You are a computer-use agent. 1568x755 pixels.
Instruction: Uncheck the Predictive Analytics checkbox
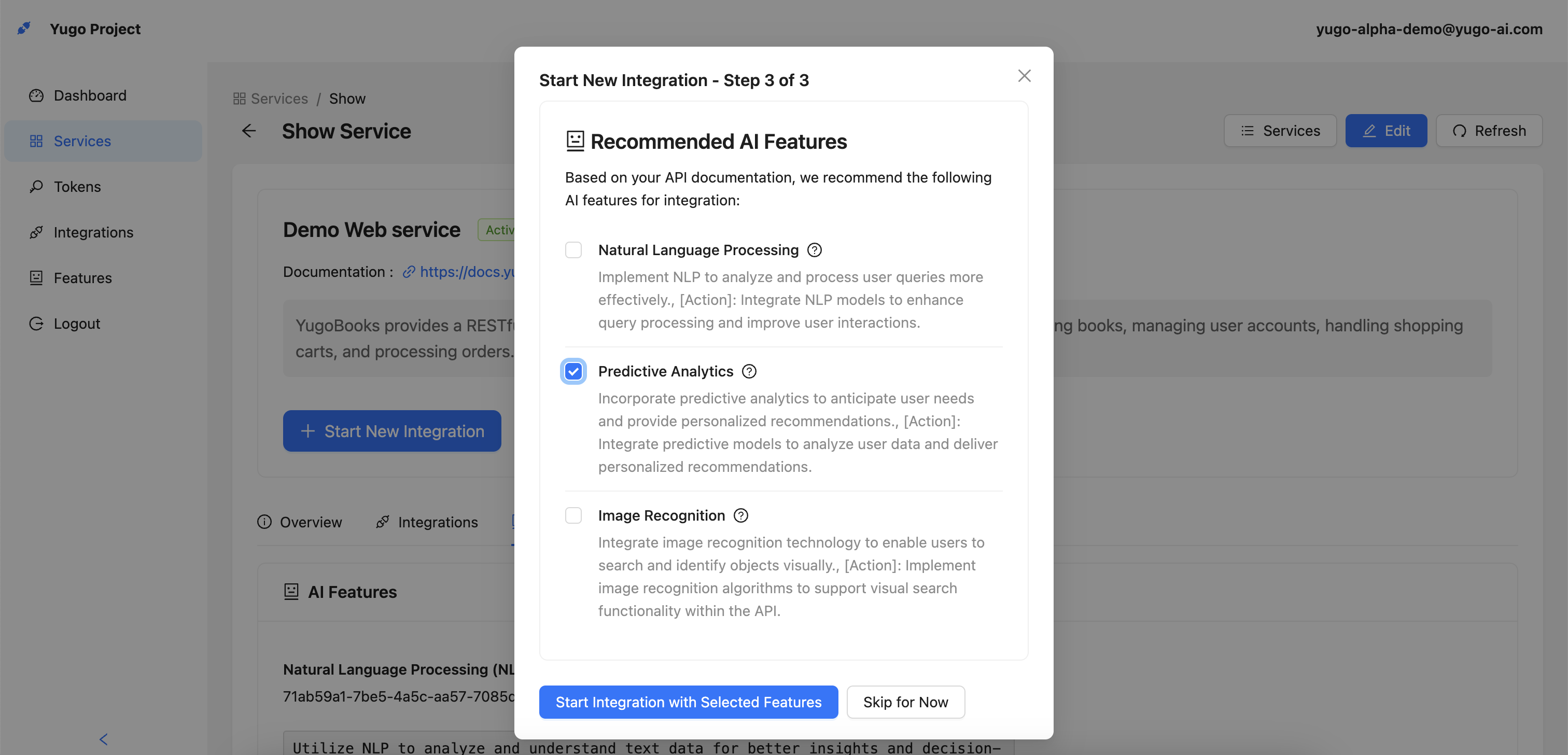[573, 371]
